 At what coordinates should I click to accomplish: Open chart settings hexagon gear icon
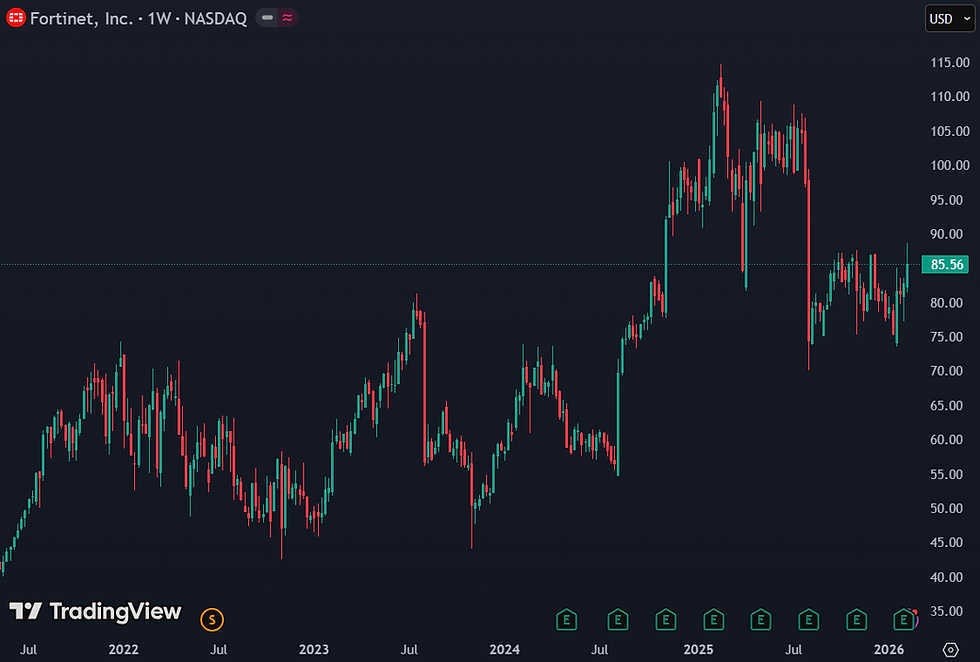coord(950,649)
